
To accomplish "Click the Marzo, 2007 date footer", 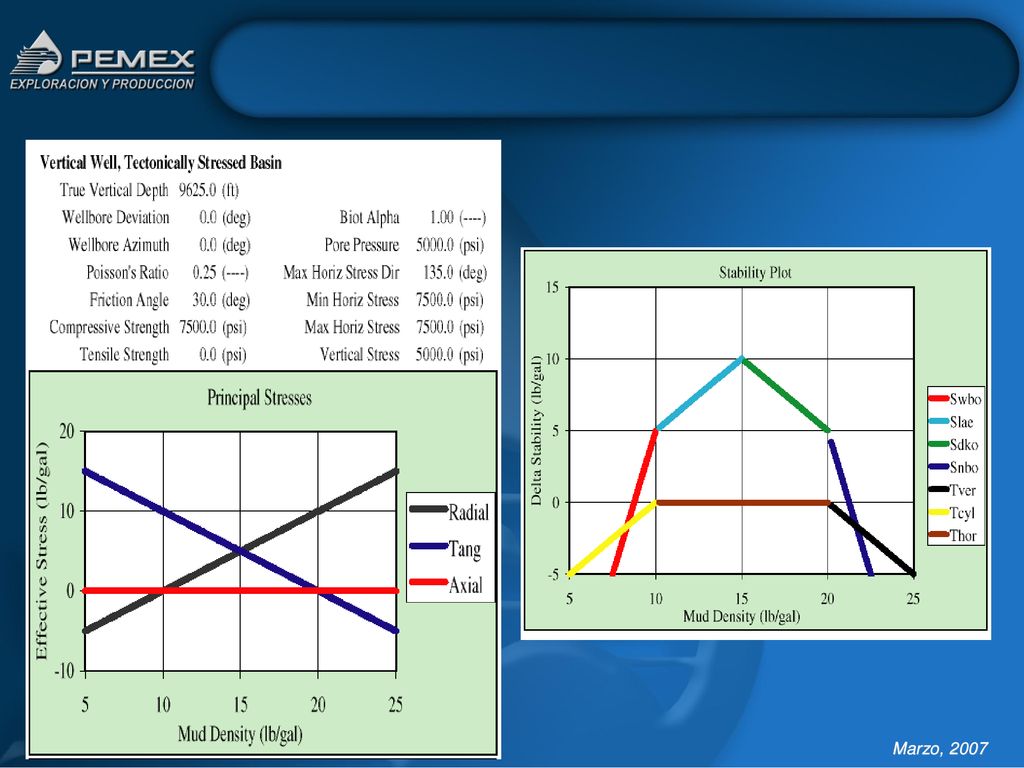I will pos(940,748).
